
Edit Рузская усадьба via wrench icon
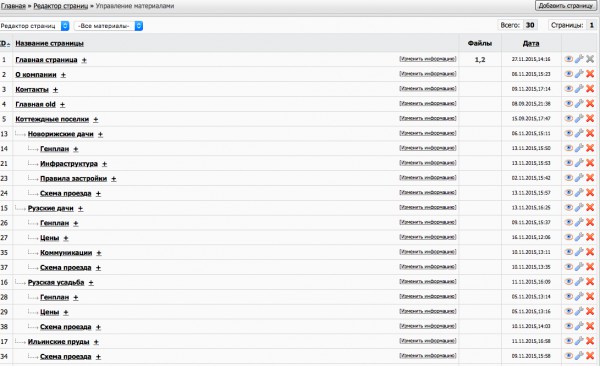click(579, 281)
